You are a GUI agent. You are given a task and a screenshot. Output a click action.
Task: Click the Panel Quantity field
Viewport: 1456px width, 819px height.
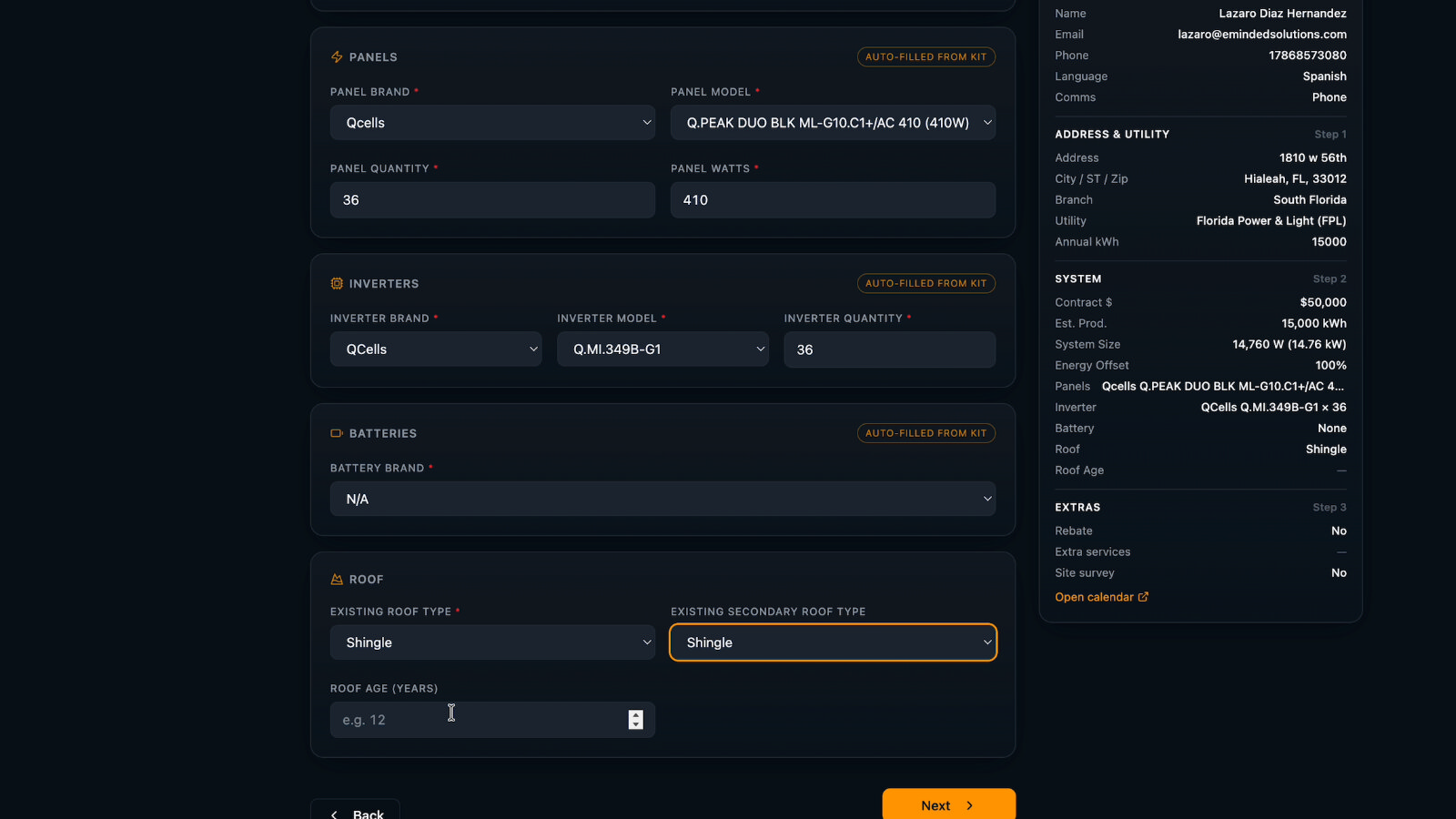tap(492, 200)
